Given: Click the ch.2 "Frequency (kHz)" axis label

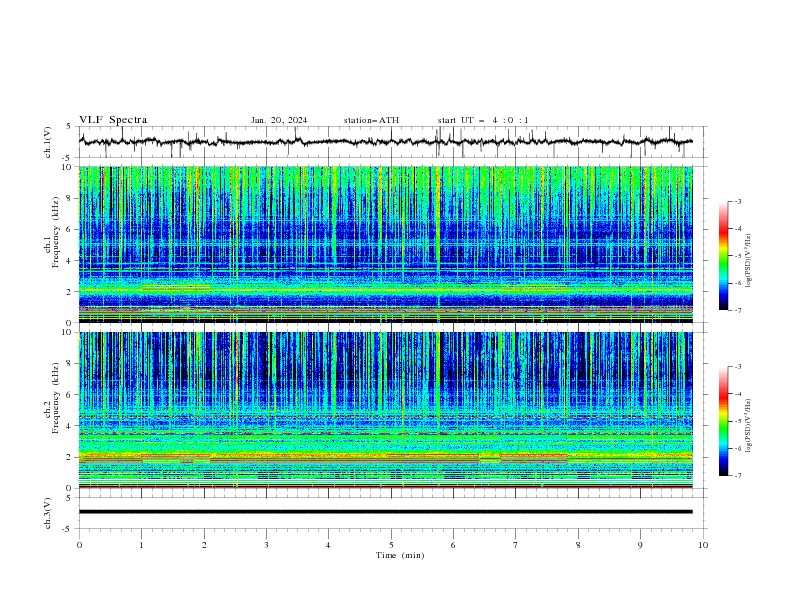Looking at the screenshot, I should [x=56, y=397].
